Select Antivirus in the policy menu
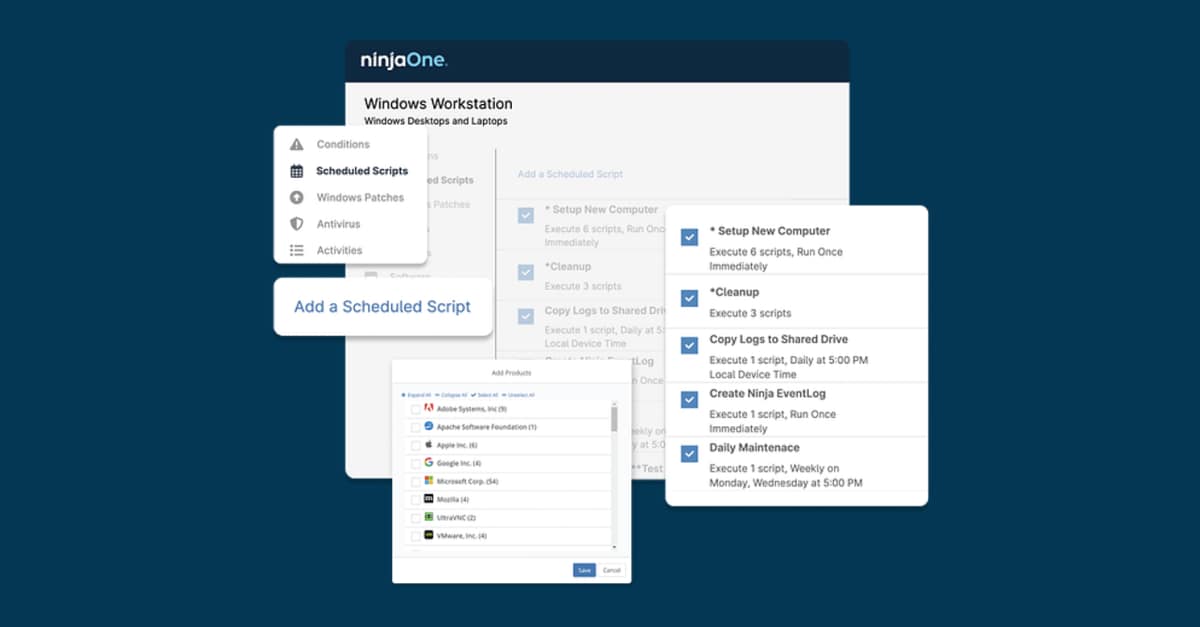The height and width of the screenshot is (627, 1200). pos(338,224)
